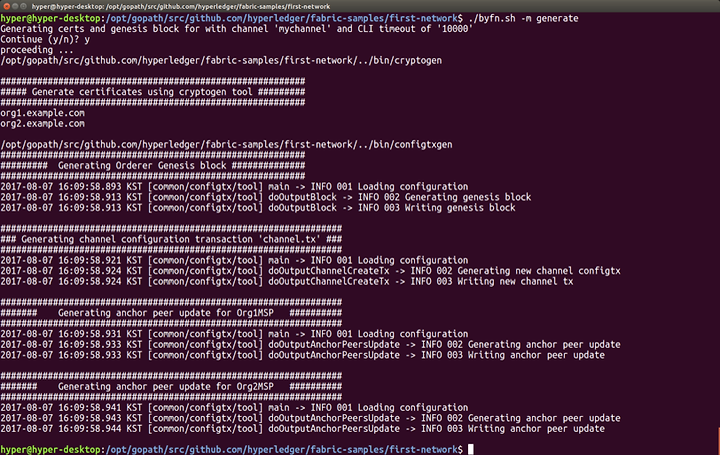Image resolution: width=720 pixels, height=455 pixels.
Task: Click the './byfn.sh -m generate' command text
Action: pyautogui.click(x=523, y=18)
